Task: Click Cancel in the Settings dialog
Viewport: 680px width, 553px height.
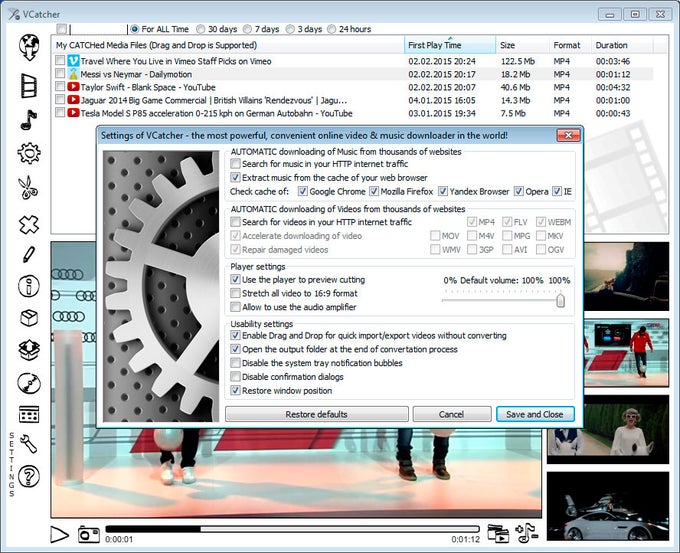Action: point(451,414)
